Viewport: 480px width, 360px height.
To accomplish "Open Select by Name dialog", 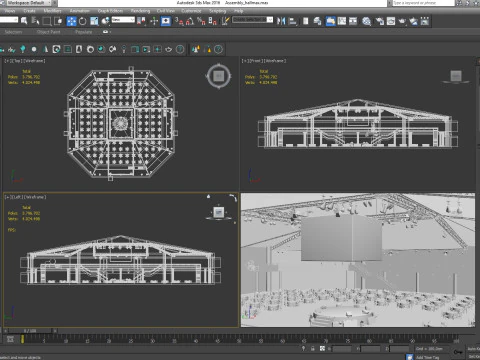I will pyautogui.click(x=35, y=21).
